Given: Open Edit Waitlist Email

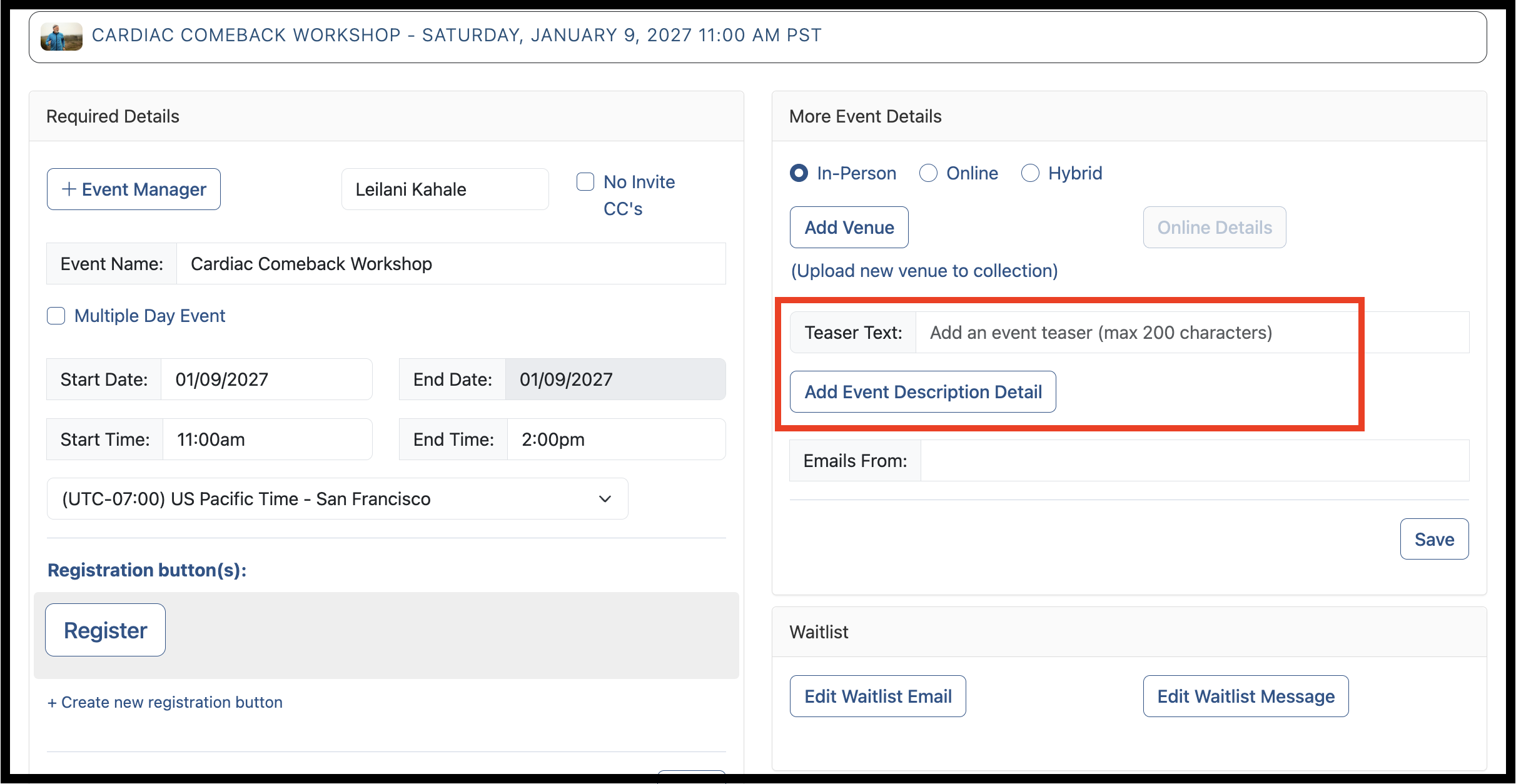Looking at the screenshot, I should [878, 696].
